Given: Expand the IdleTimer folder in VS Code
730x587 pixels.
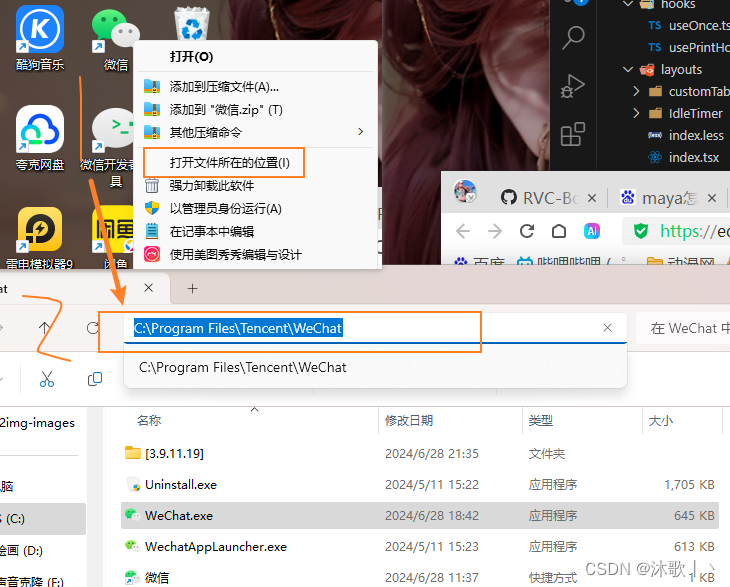Looking at the screenshot, I should point(636,113).
